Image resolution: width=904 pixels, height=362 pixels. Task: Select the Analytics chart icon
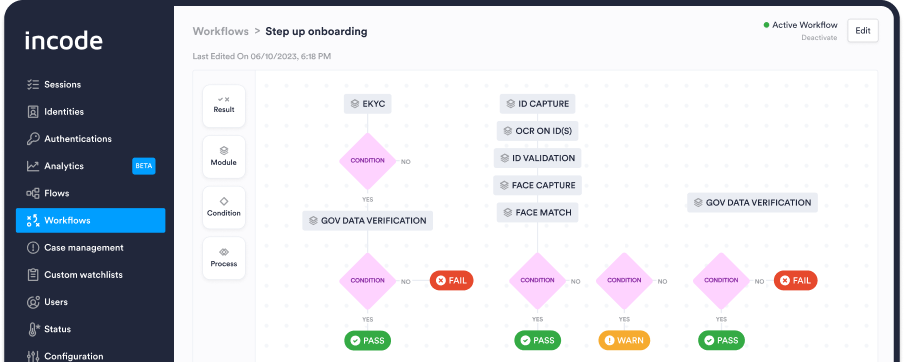[x=33, y=166]
